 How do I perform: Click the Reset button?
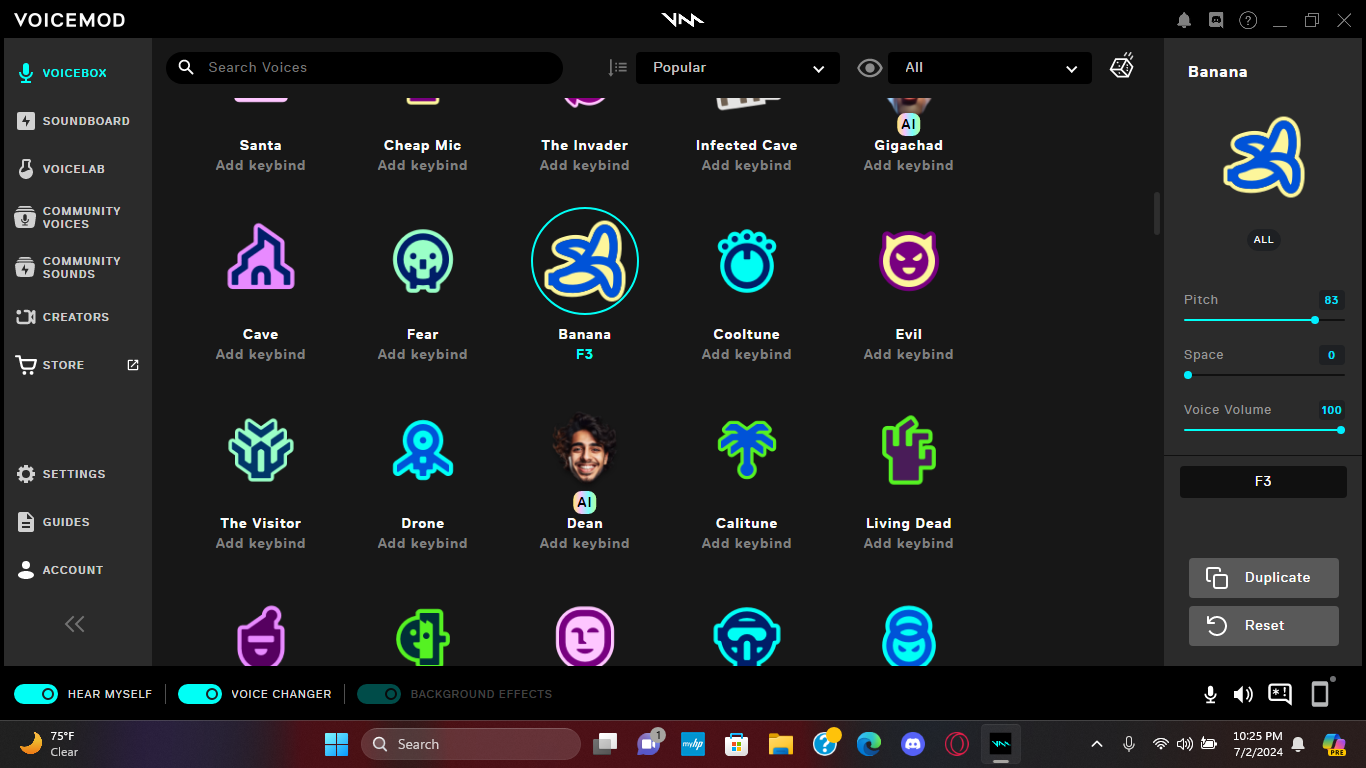(1263, 626)
